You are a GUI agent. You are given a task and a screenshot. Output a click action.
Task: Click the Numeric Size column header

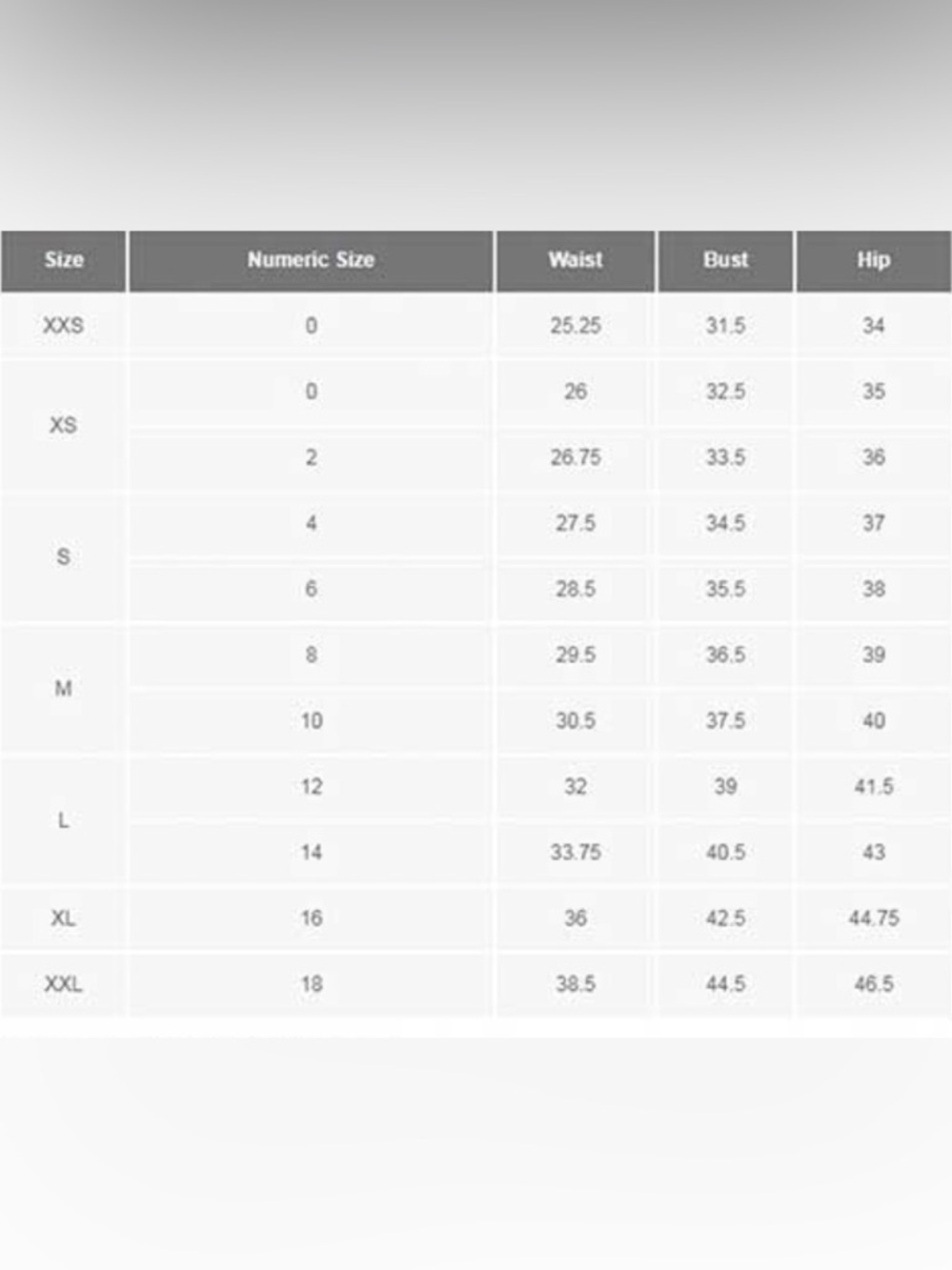coord(311,260)
